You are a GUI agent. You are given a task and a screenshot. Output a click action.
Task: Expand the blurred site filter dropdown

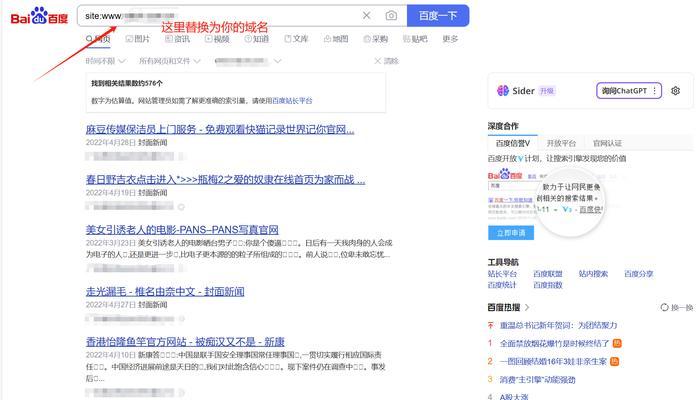tap(248, 61)
